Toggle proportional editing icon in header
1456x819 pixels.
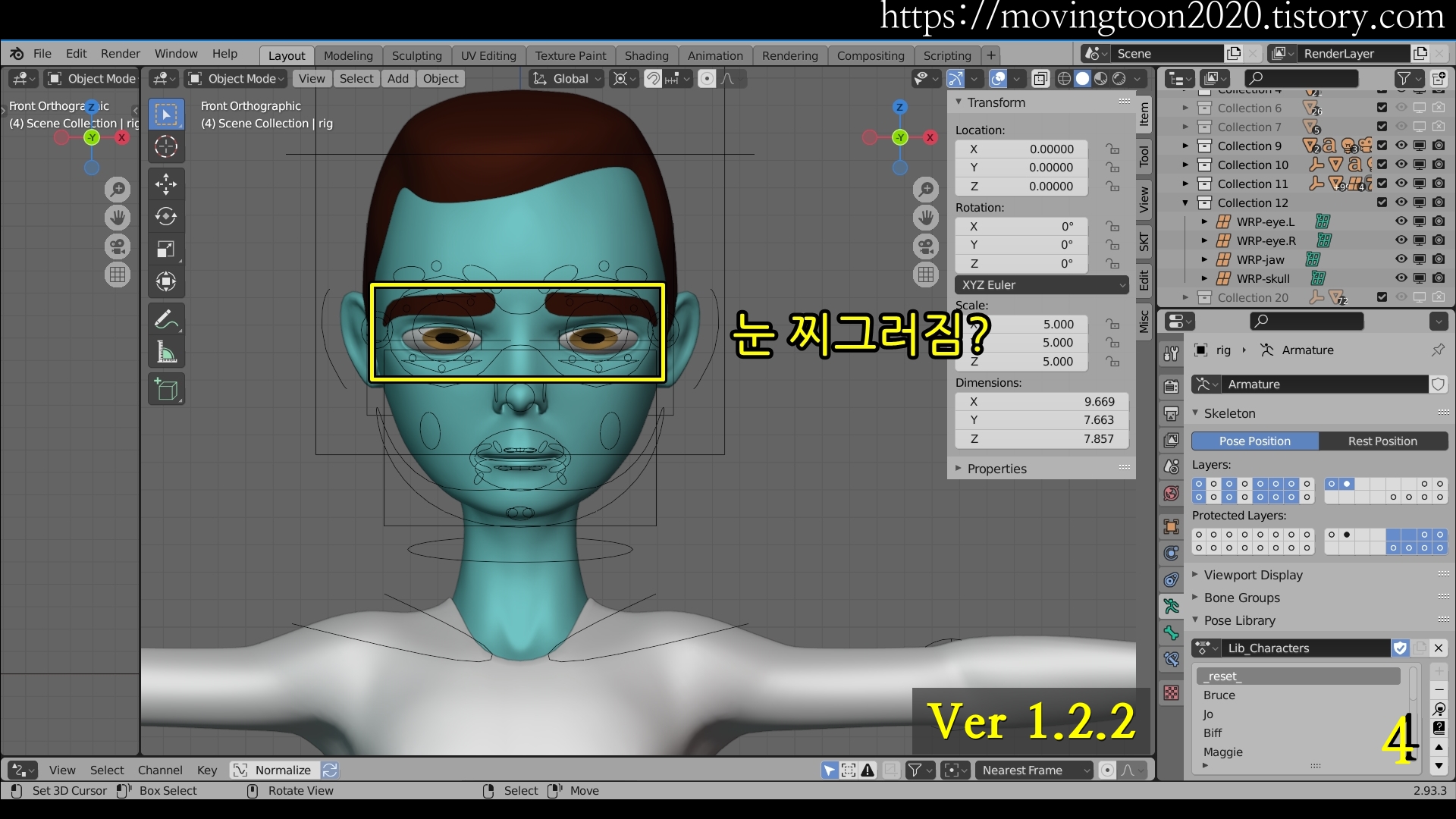(x=707, y=79)
